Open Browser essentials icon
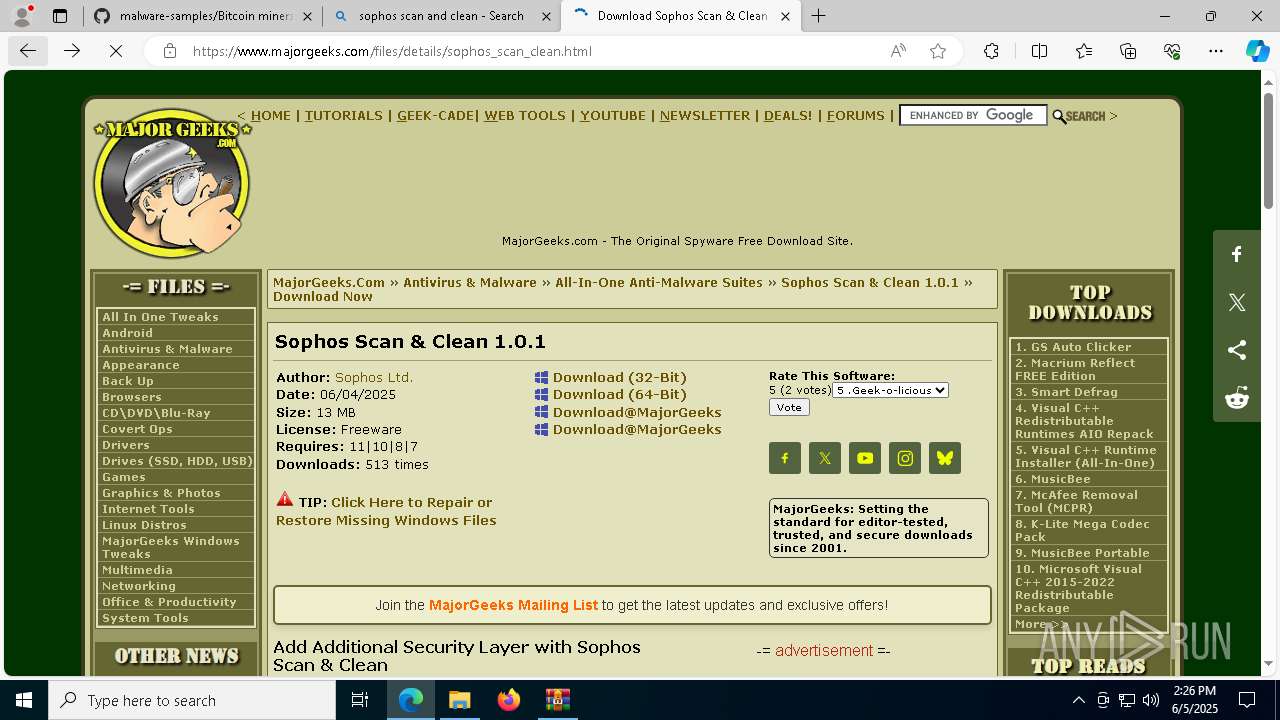1280x720 pixels. [1172, 51]
